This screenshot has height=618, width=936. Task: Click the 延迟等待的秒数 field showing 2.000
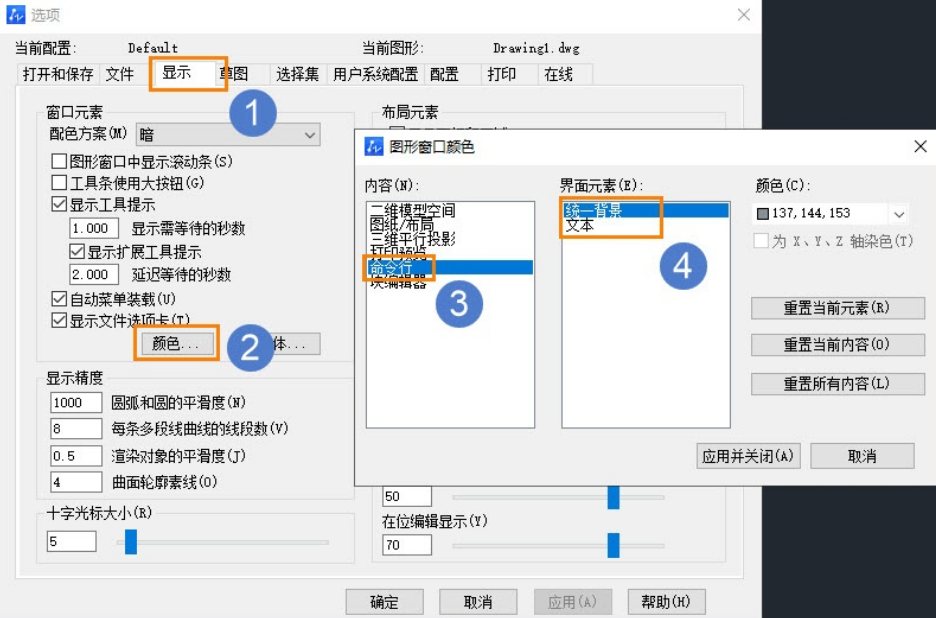pyautogui.click(x=94, y=275)
